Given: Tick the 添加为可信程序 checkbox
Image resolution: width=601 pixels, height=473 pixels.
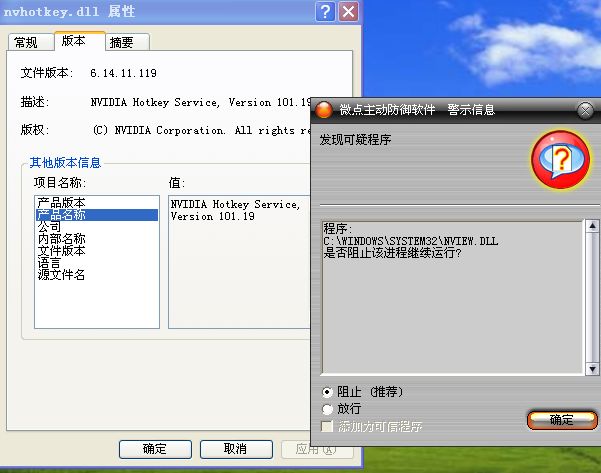Looking at the screenshot, I should click(327, 426).
